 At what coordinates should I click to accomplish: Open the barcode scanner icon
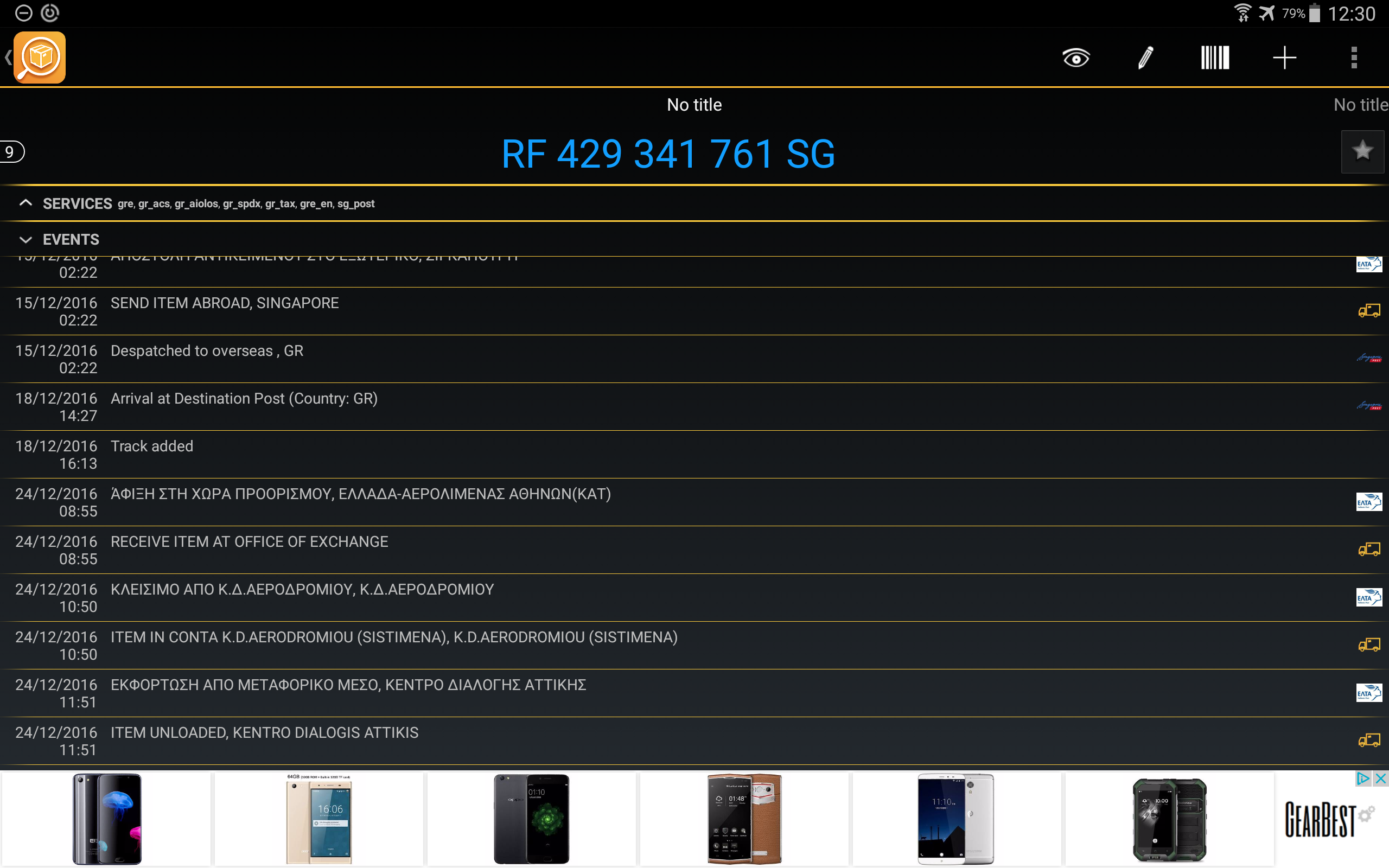1214,58
